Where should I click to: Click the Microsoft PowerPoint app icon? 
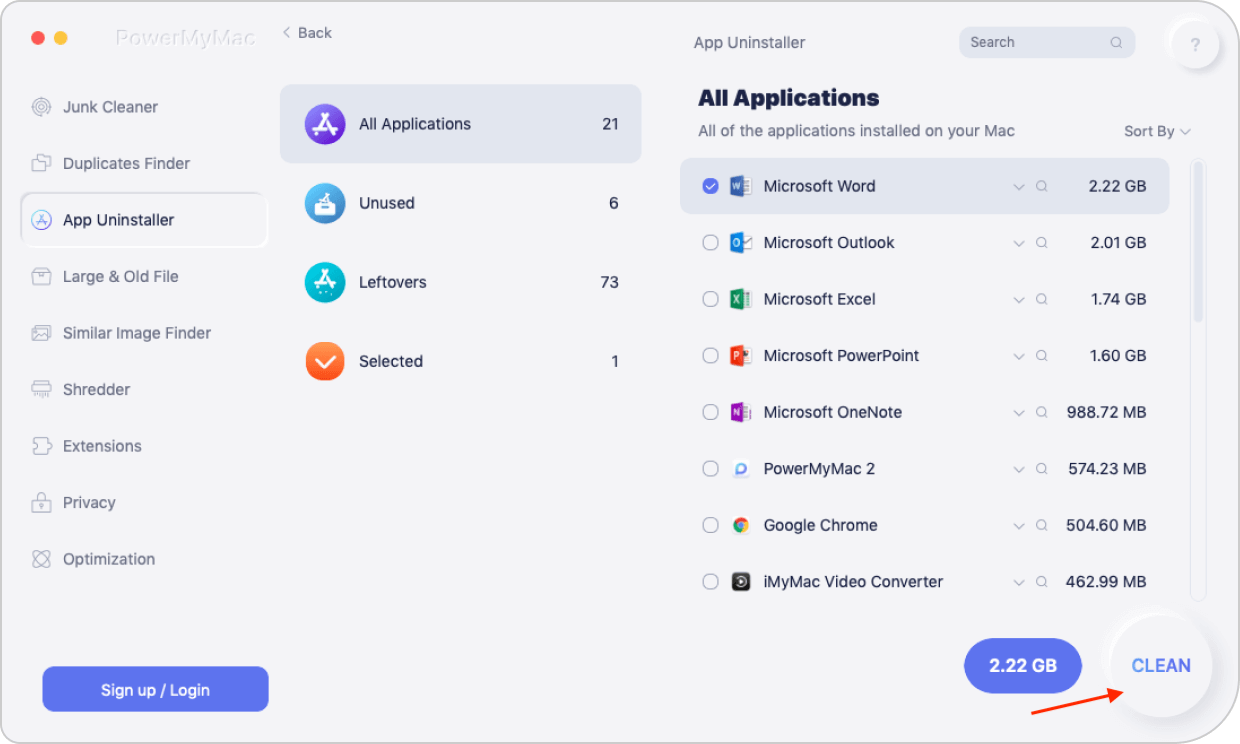[740, 355]
